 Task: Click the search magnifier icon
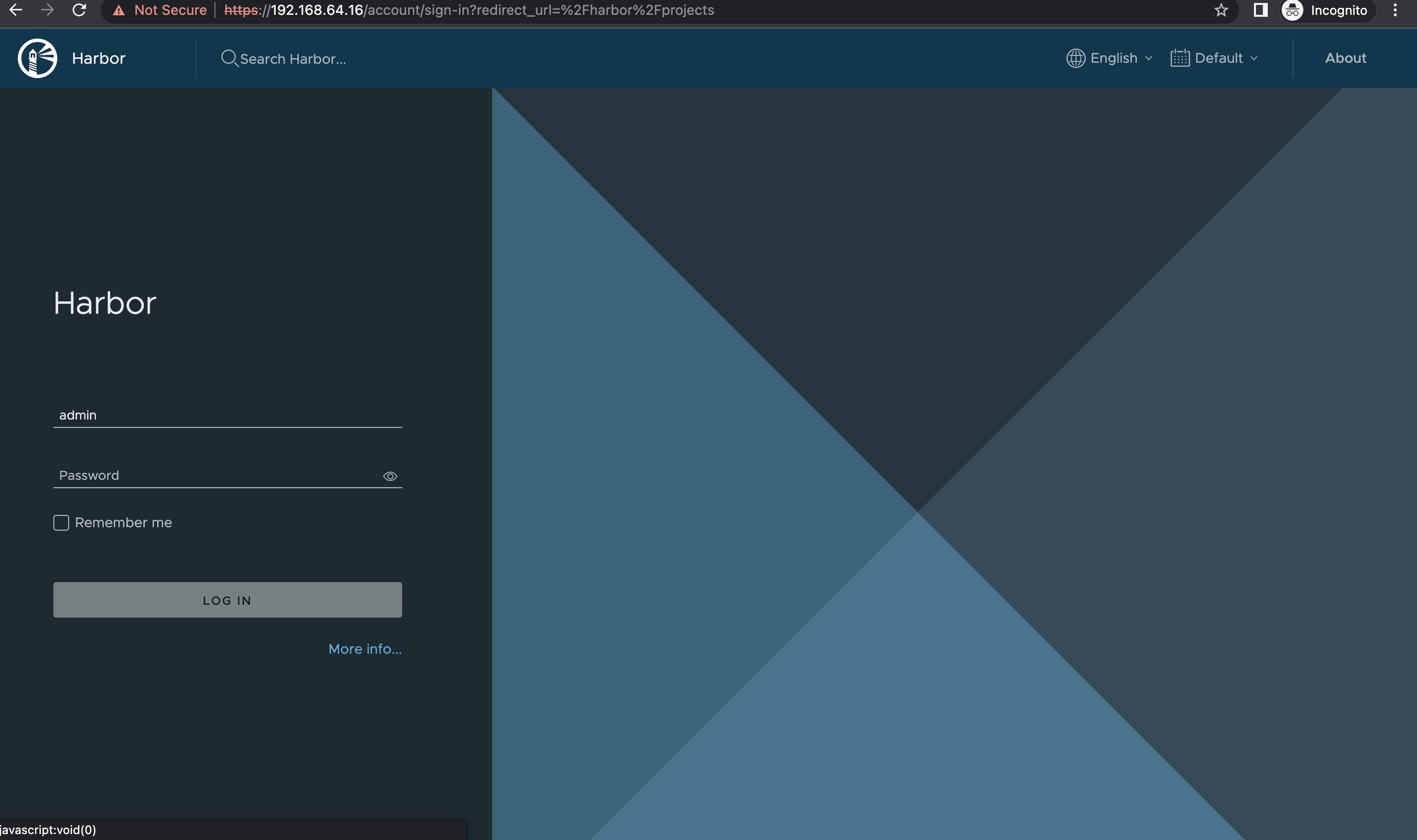point(228,57)
